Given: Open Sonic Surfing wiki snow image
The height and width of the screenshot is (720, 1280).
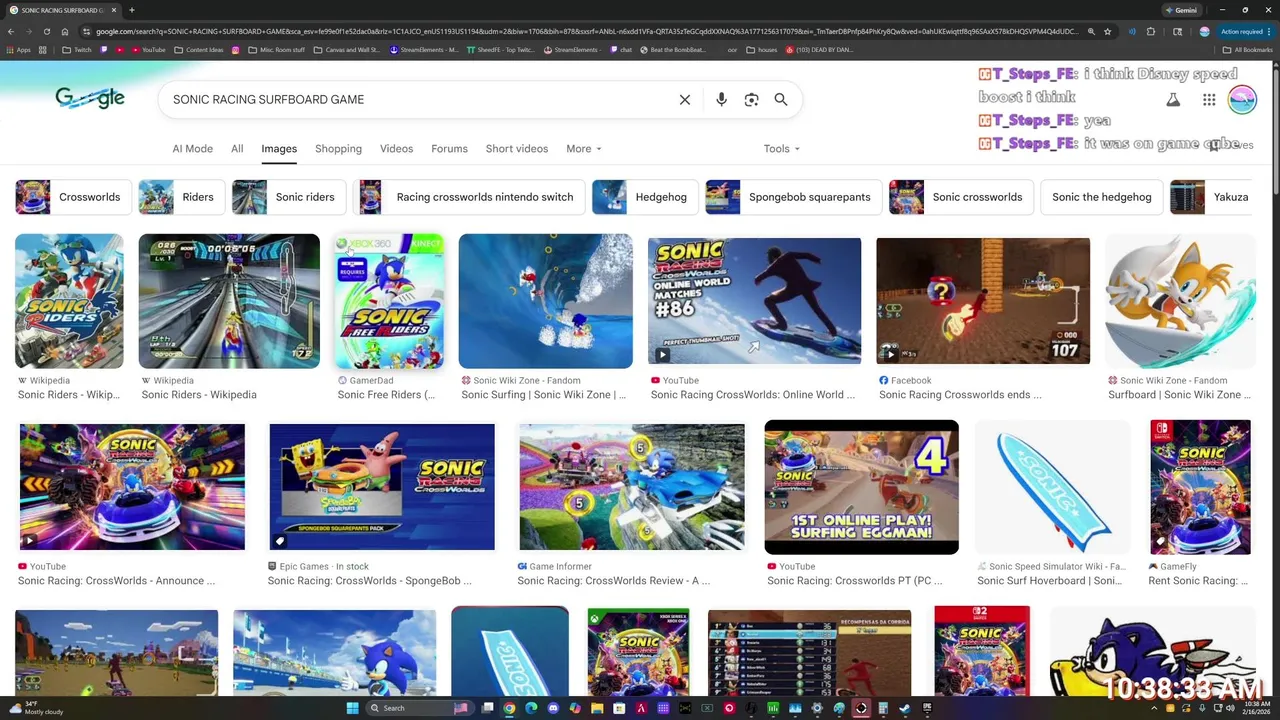Looking at the screenshot, I should 545,301.
